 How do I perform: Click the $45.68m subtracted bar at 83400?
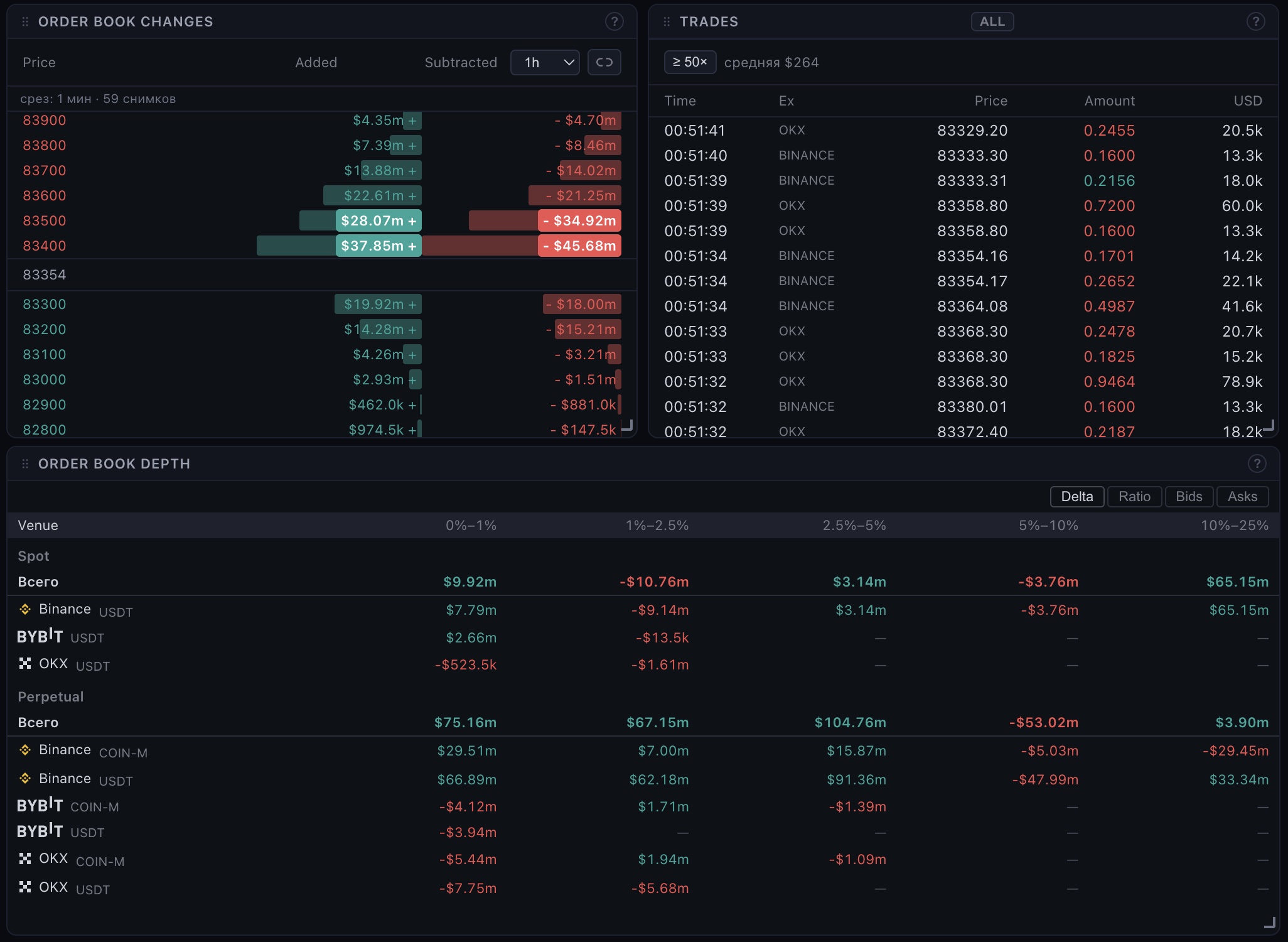[579, 246]
